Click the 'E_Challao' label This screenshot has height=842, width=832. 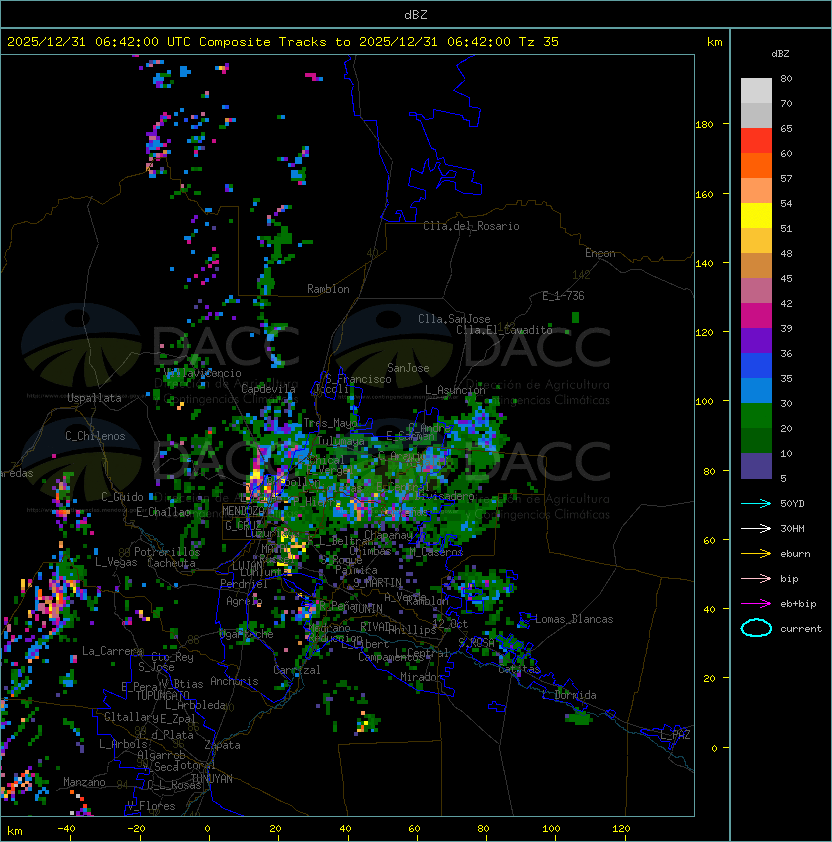click(x=163, y=512)
